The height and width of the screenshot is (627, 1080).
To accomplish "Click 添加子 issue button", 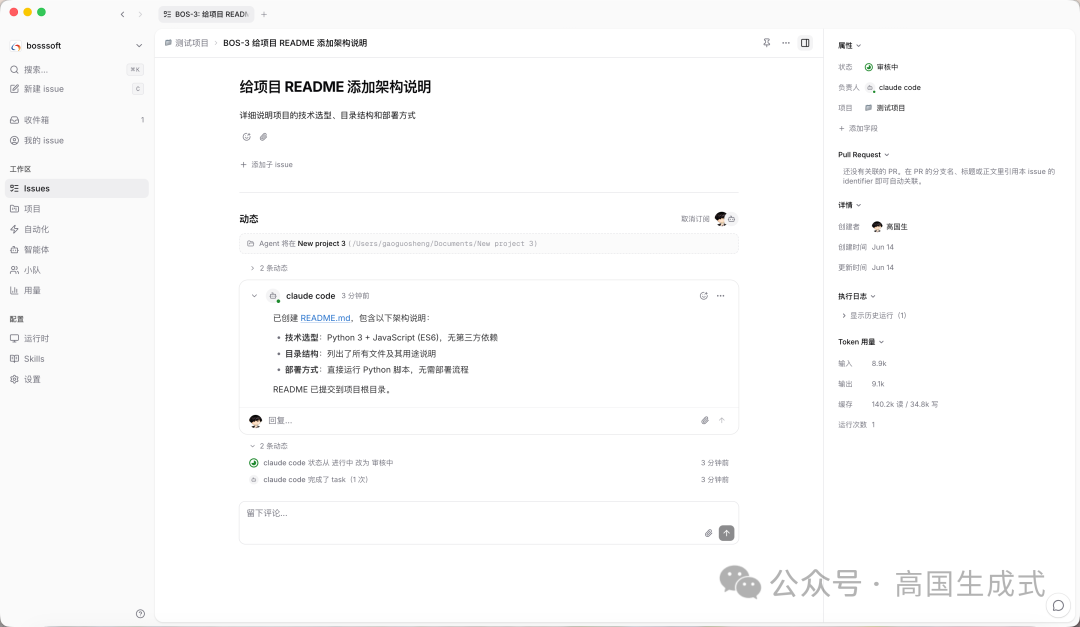I will click(x=267, y=165).
